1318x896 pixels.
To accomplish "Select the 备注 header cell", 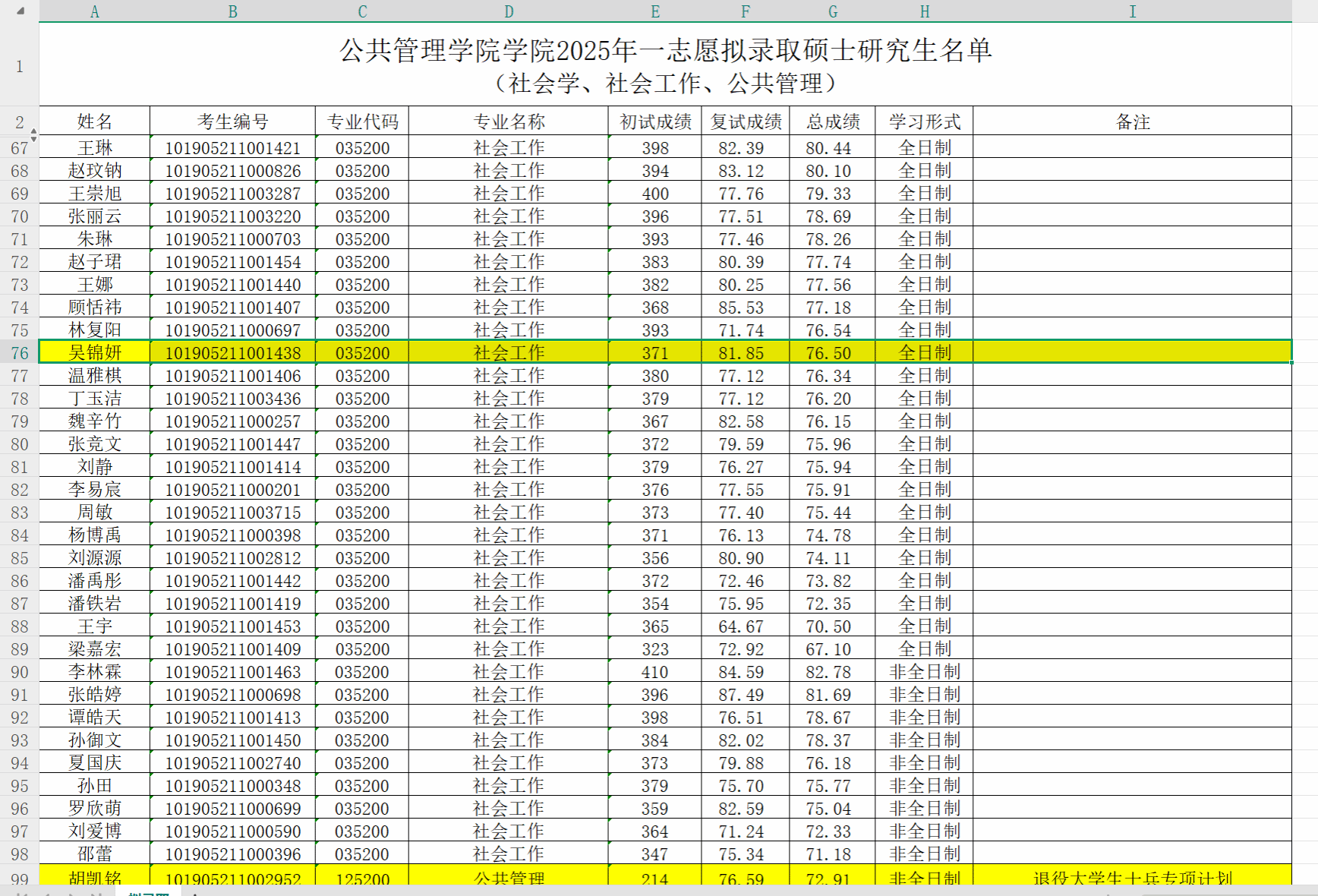I will coord(1132,121).
